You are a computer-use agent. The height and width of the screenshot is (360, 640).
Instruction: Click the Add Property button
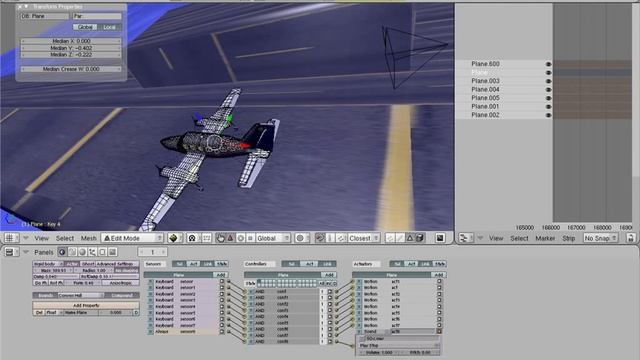click(86, 305)
